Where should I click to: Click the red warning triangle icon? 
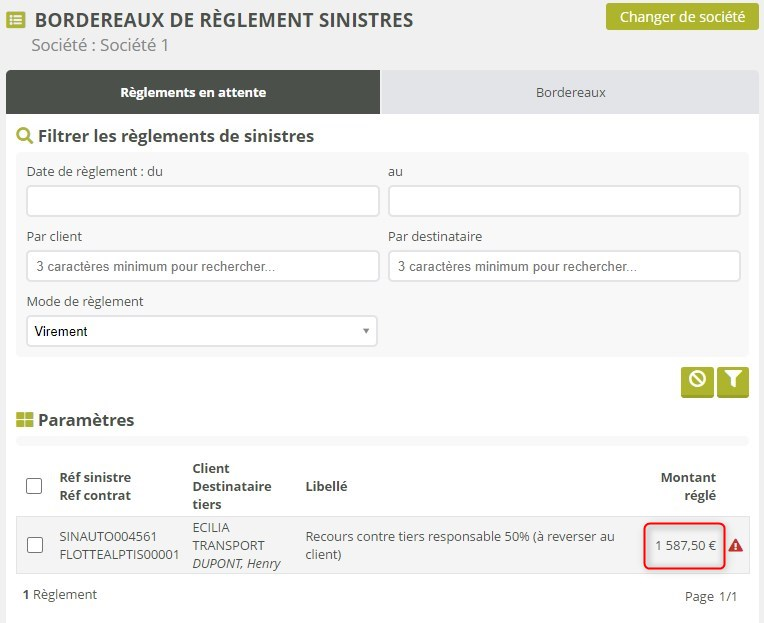click(x=736, y=545)
